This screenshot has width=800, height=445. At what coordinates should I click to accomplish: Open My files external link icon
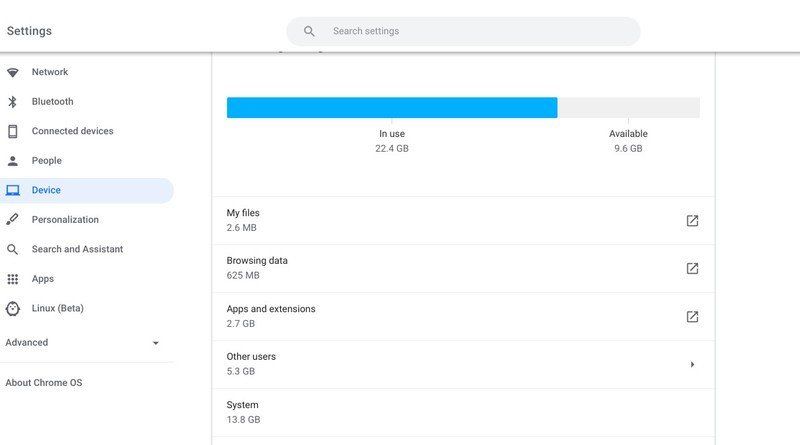[692, 221]
